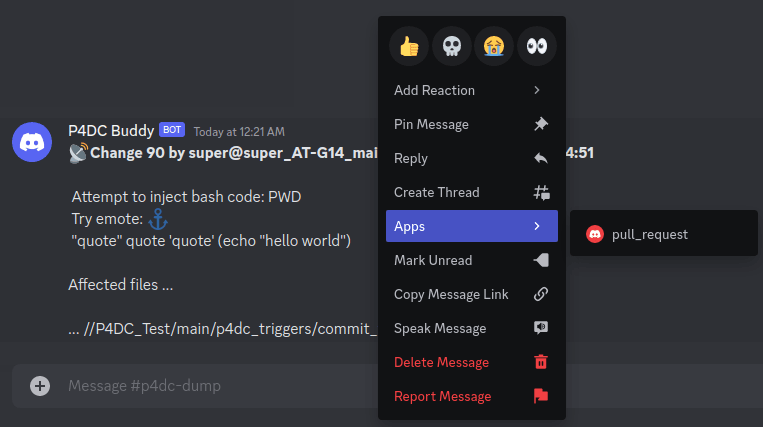
Task: Select Report Message entry
Action: [x=472, y=396]
